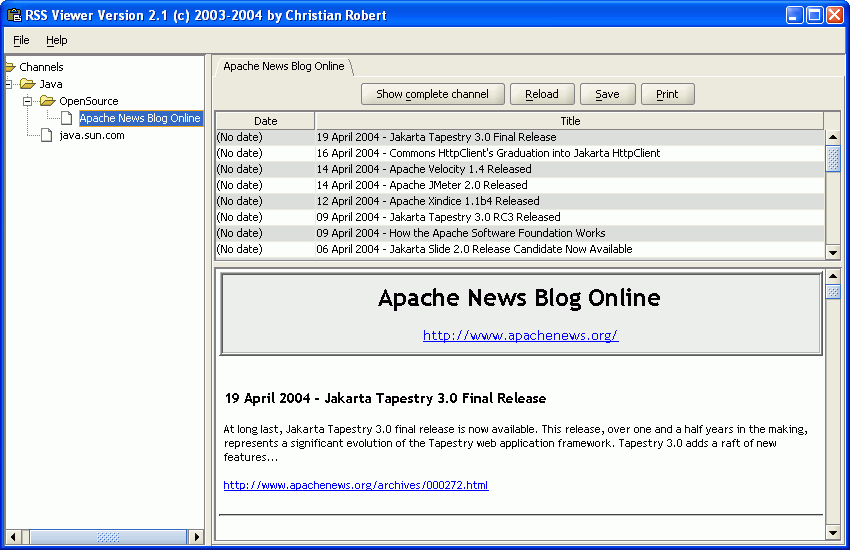850x550 pixels.
Task: Click the news table scroll up arrow
Action: (833, 137)
